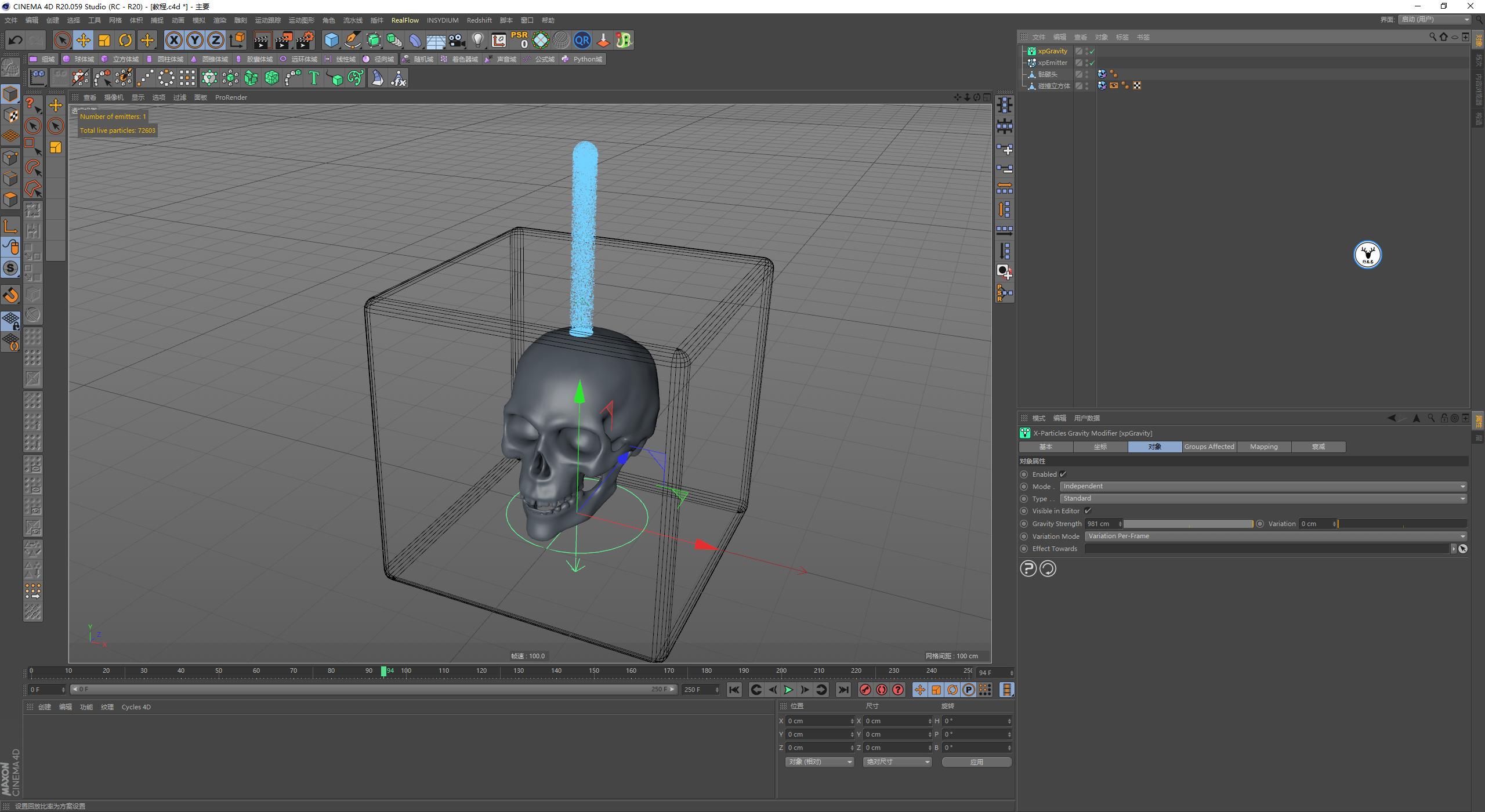Click the 应用 button in the coordinates panel
Viewport: 1485px width, 812px height.
(977, 761)
